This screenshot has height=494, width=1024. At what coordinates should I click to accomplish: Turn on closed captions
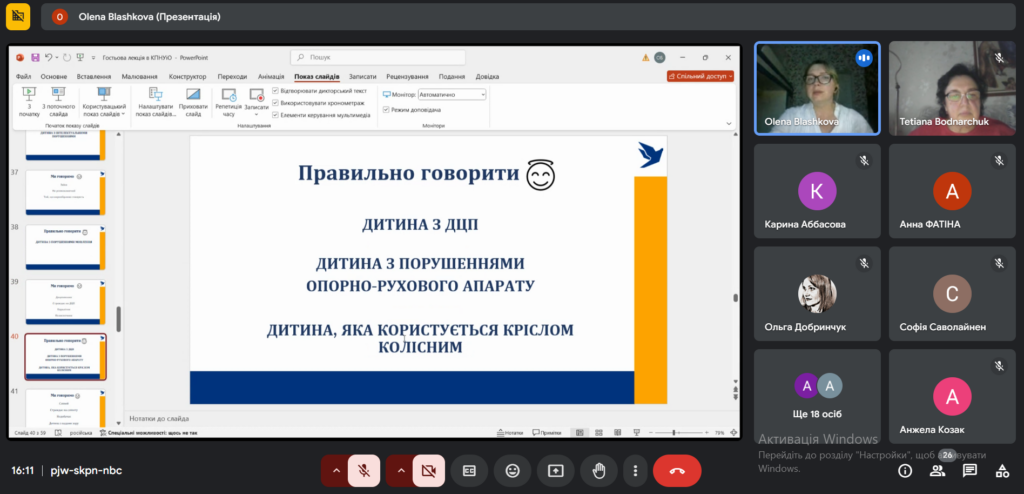pyautogui.click(x=468, y=470)
